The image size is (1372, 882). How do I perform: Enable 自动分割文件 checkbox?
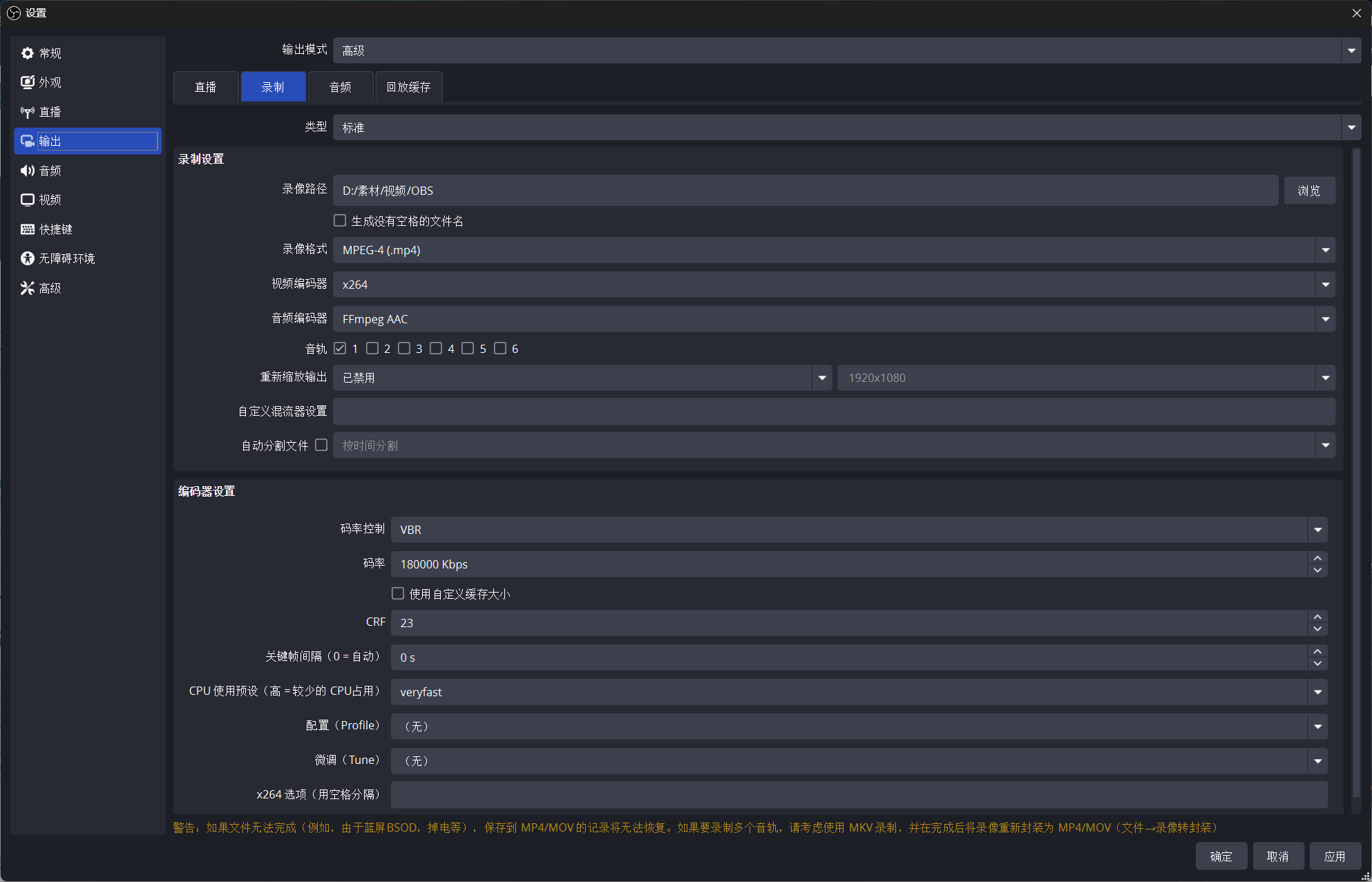(x=321, y=445)
